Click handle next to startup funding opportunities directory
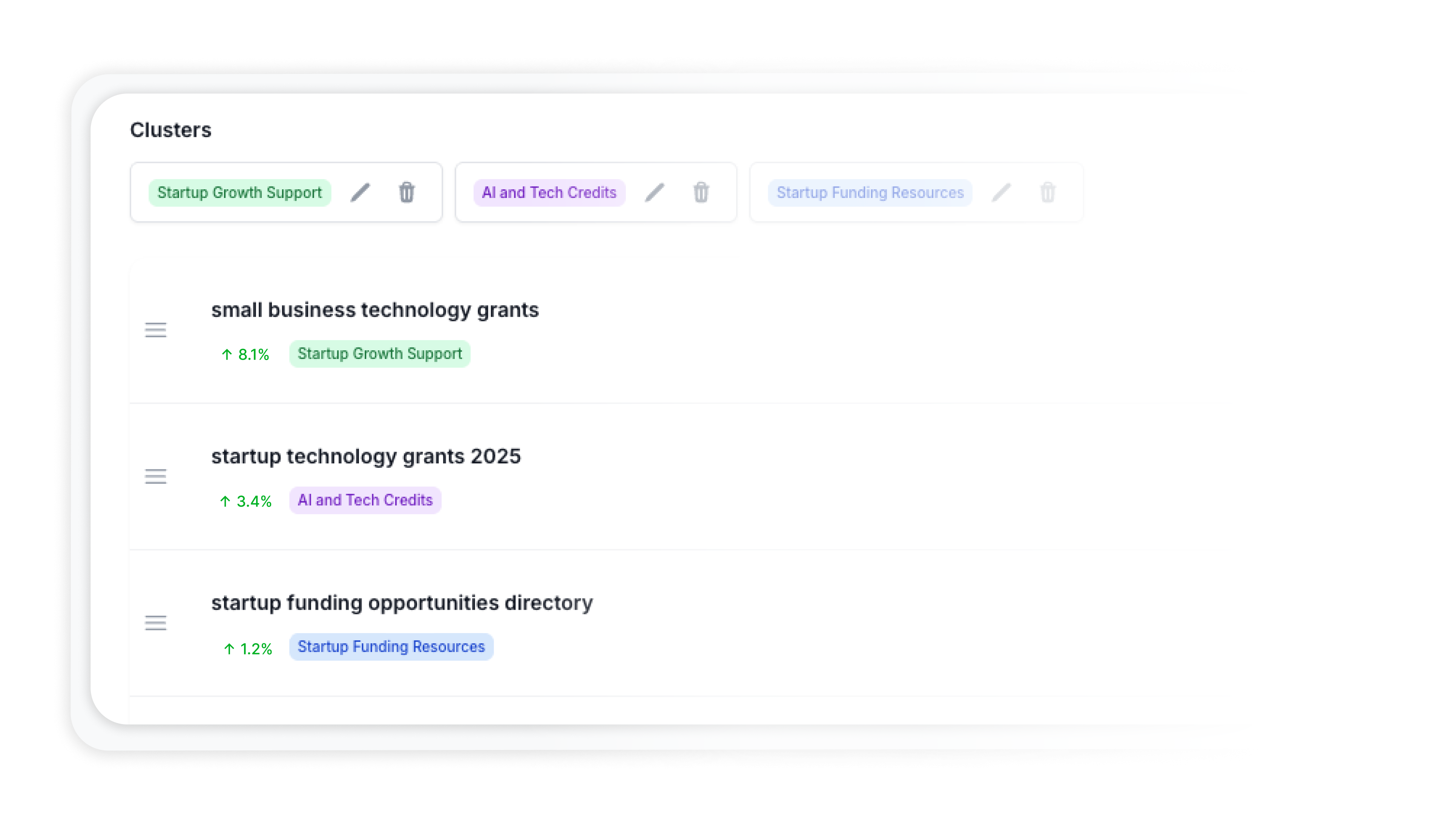 (155, 623)
